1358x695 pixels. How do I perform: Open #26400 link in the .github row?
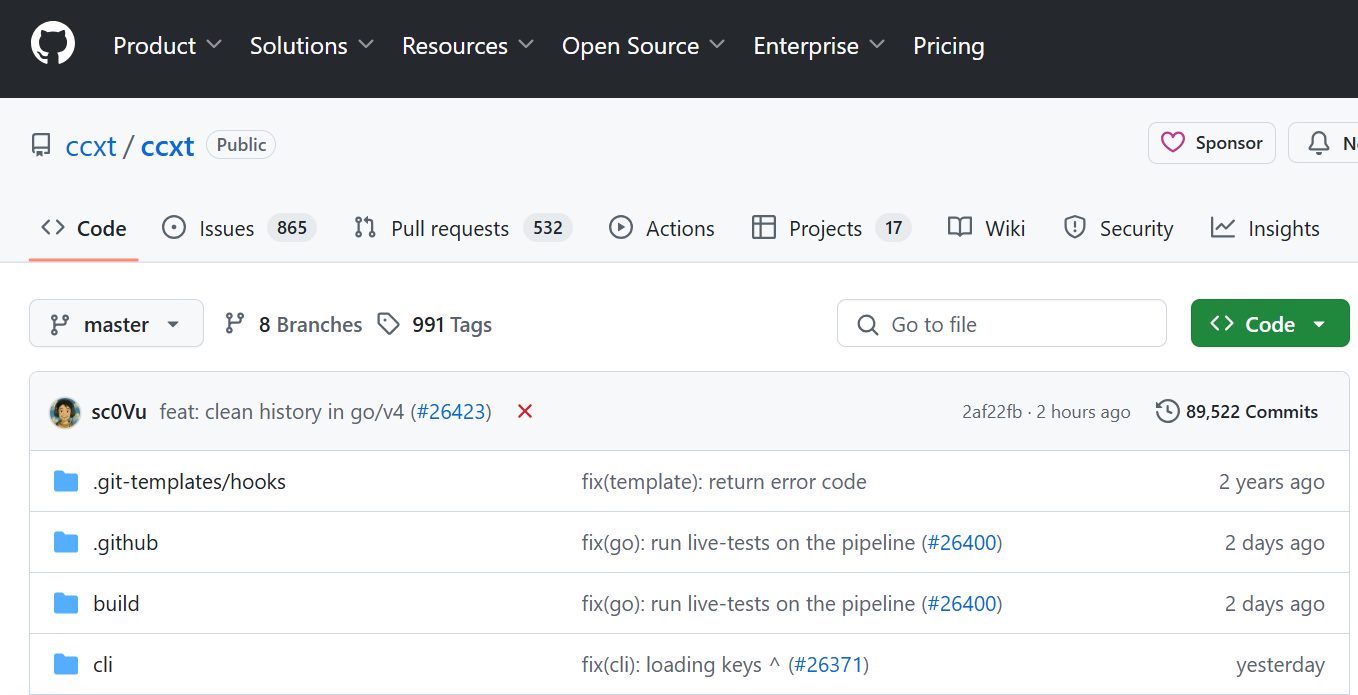pos(961,543)
